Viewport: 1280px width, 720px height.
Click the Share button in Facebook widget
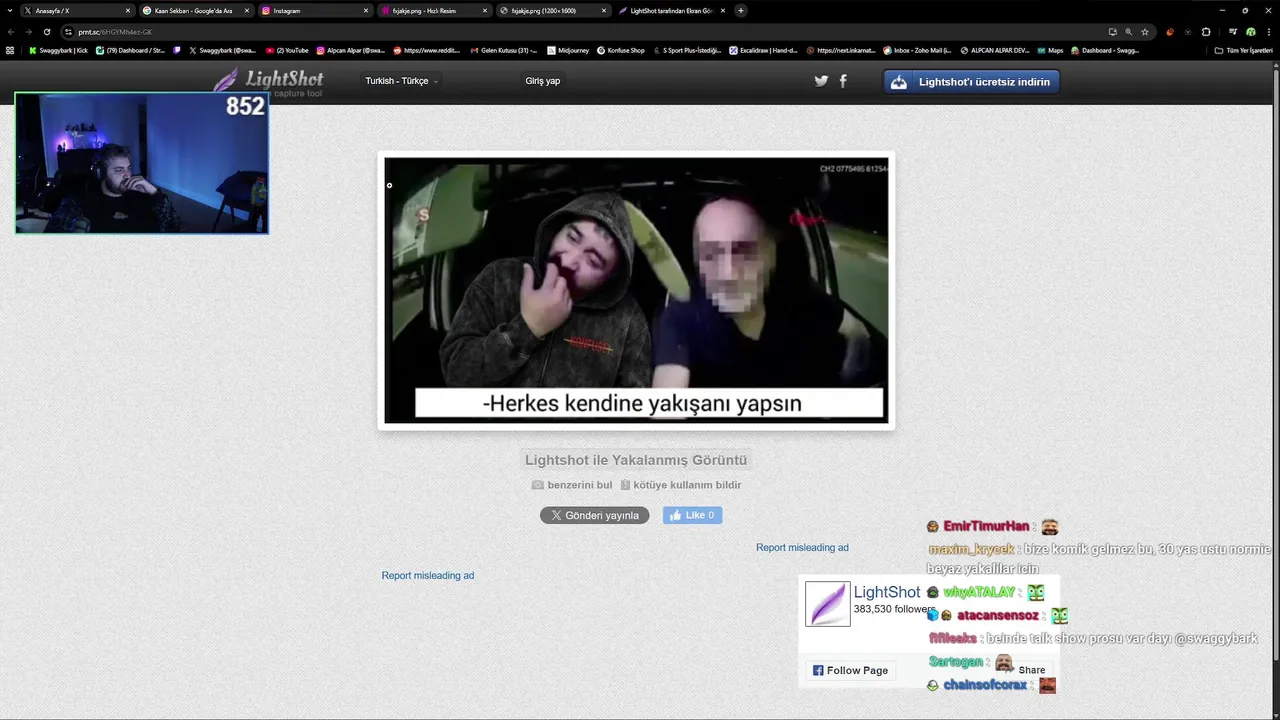tap(1026, 670)
